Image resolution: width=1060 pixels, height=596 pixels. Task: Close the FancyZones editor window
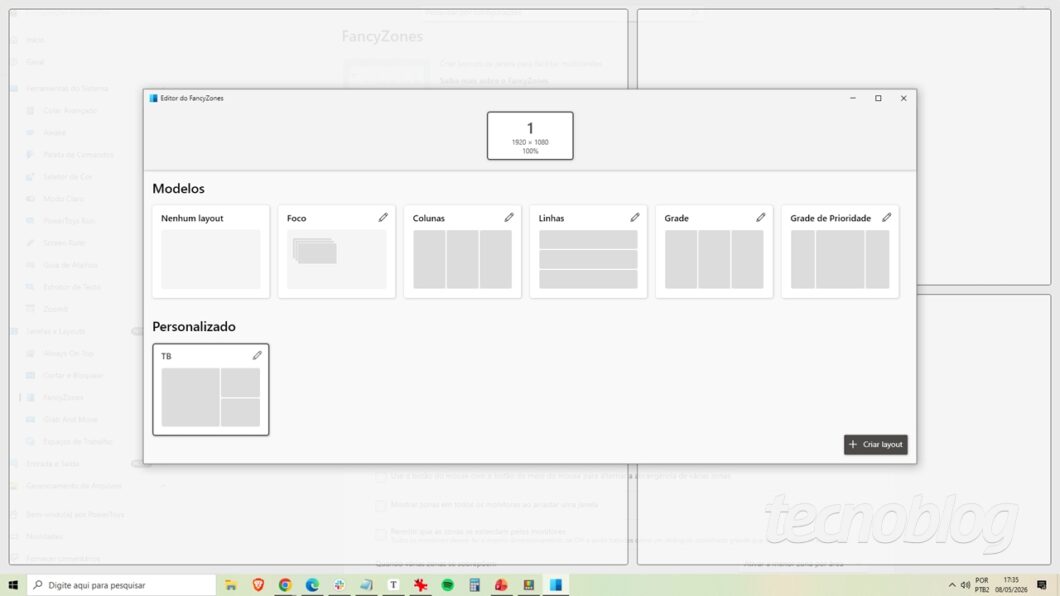click(903, 98)
